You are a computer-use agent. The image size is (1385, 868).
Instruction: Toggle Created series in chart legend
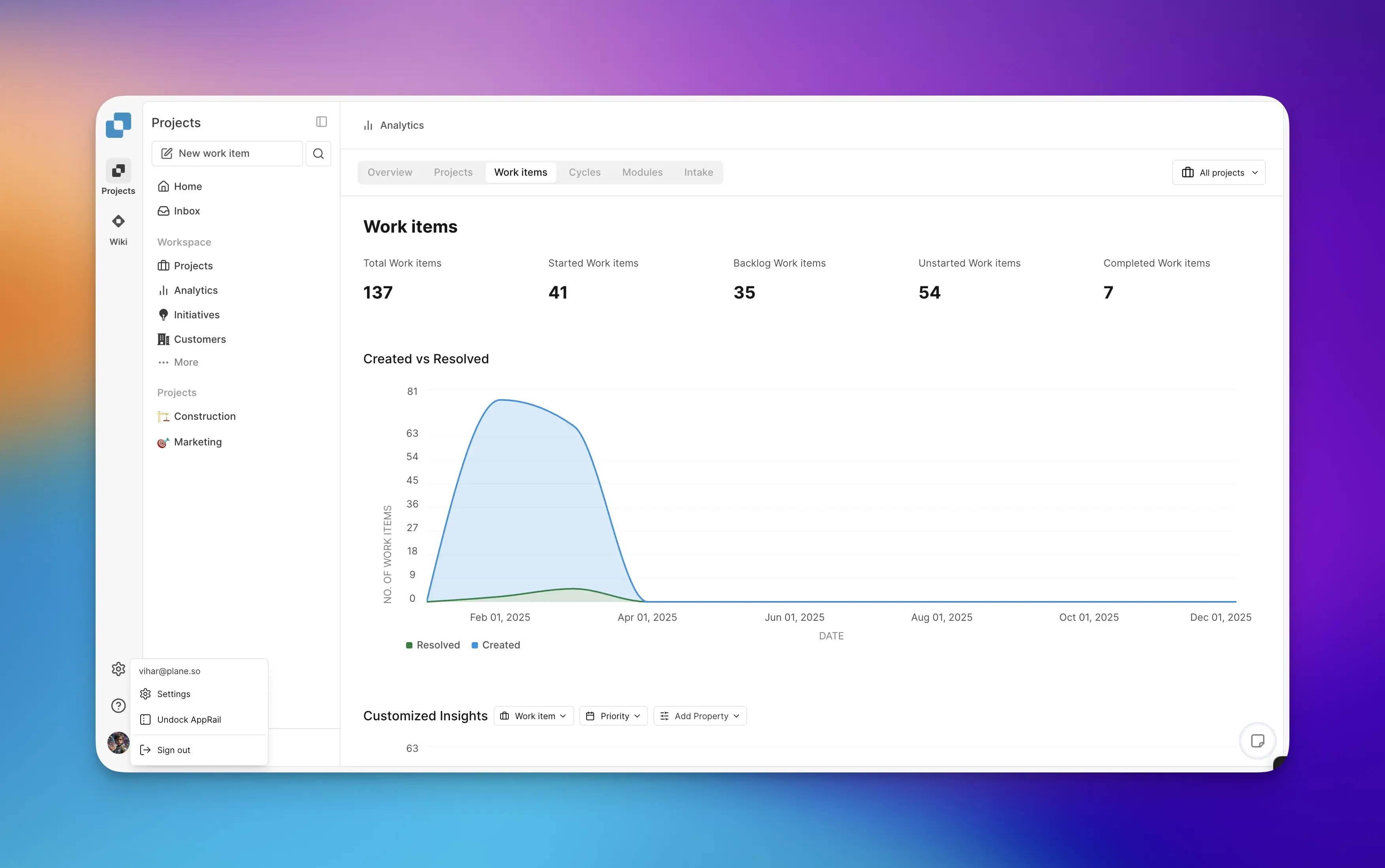coord(495,645)
